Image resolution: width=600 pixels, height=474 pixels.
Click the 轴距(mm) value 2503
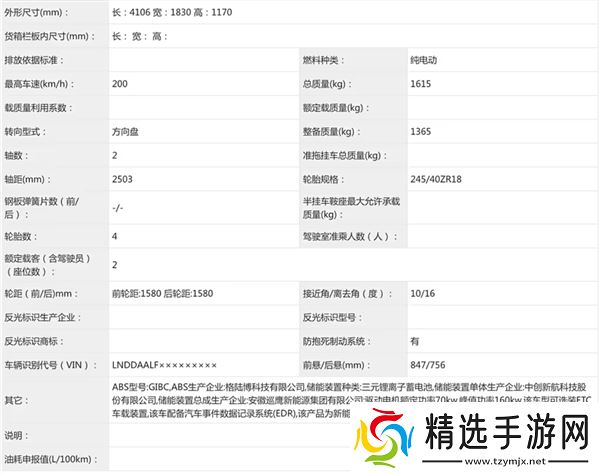[x=123, y=180]
